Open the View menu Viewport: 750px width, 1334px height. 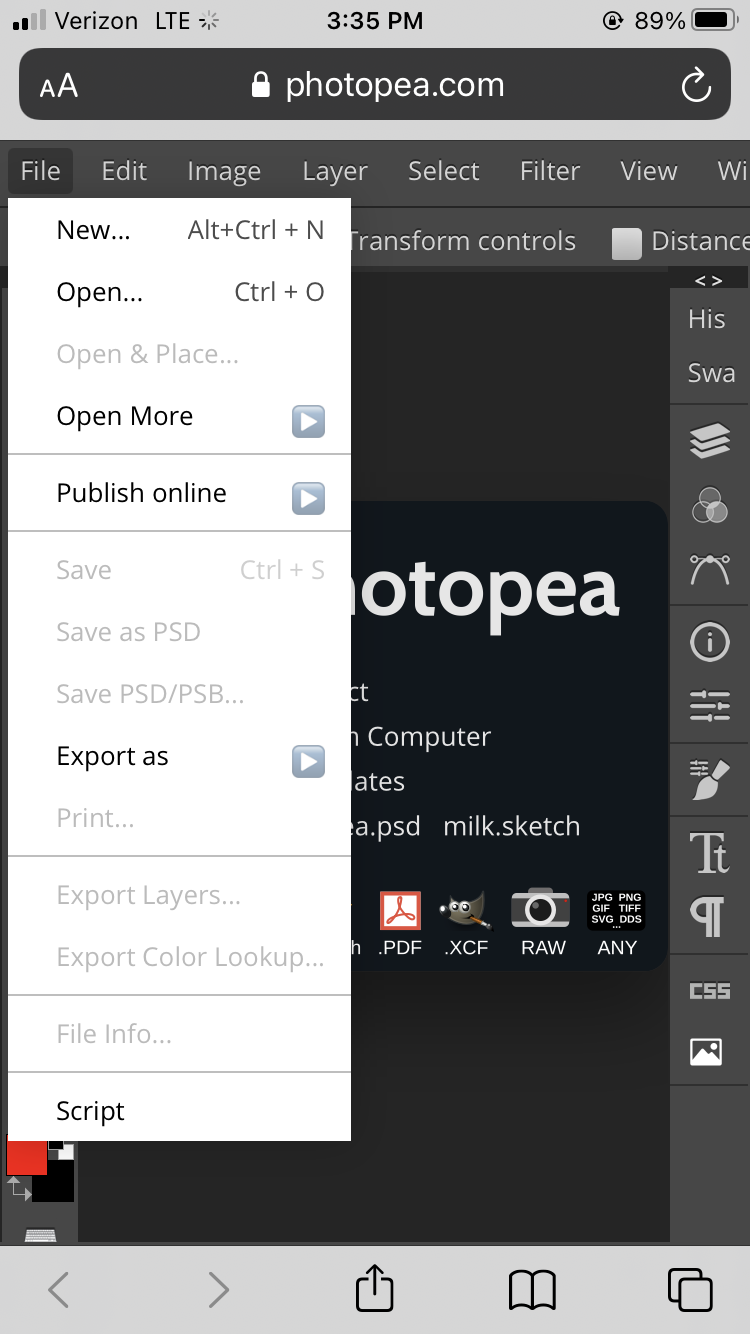coord(648,171)
